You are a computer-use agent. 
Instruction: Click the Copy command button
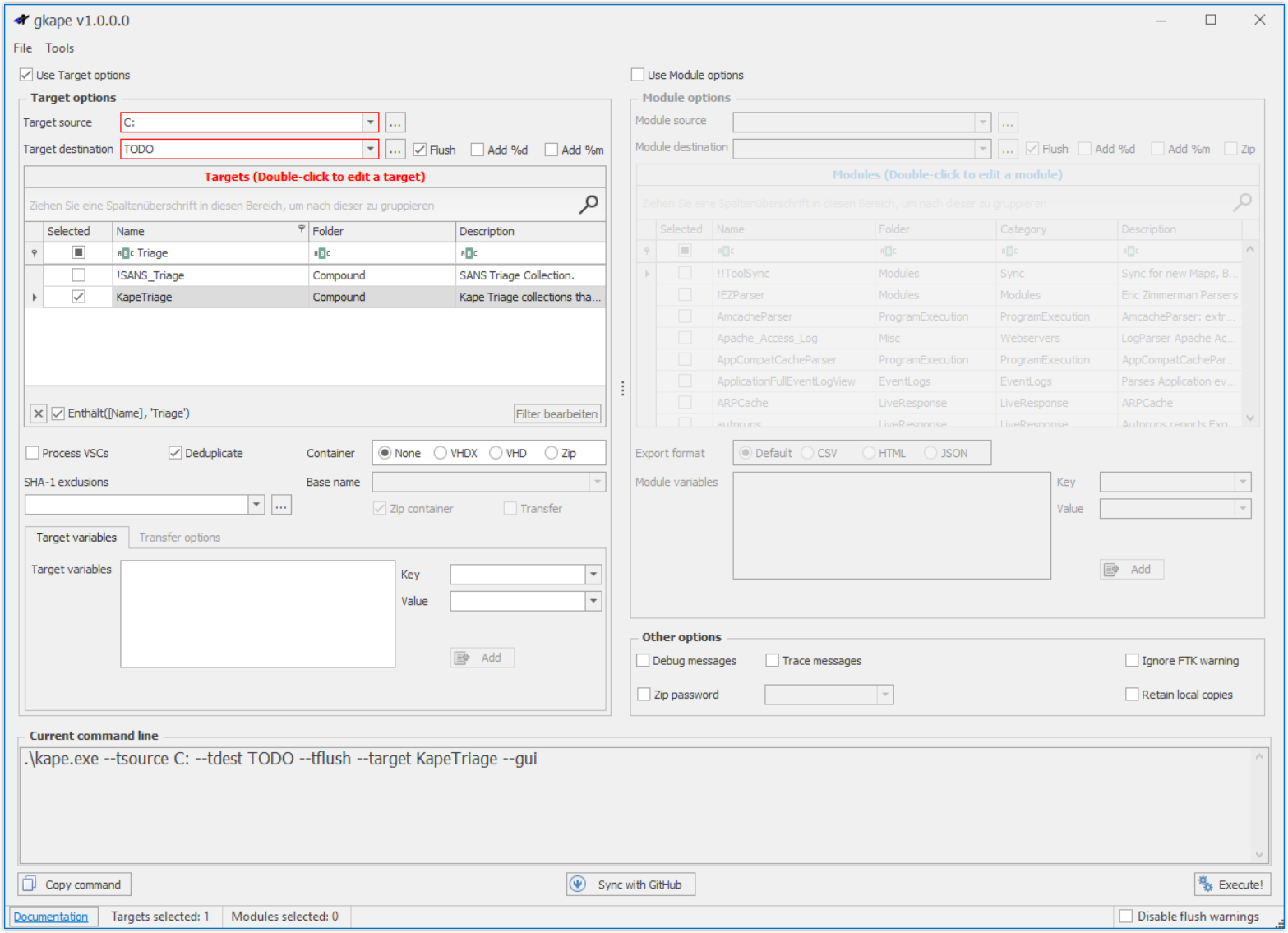74,885
